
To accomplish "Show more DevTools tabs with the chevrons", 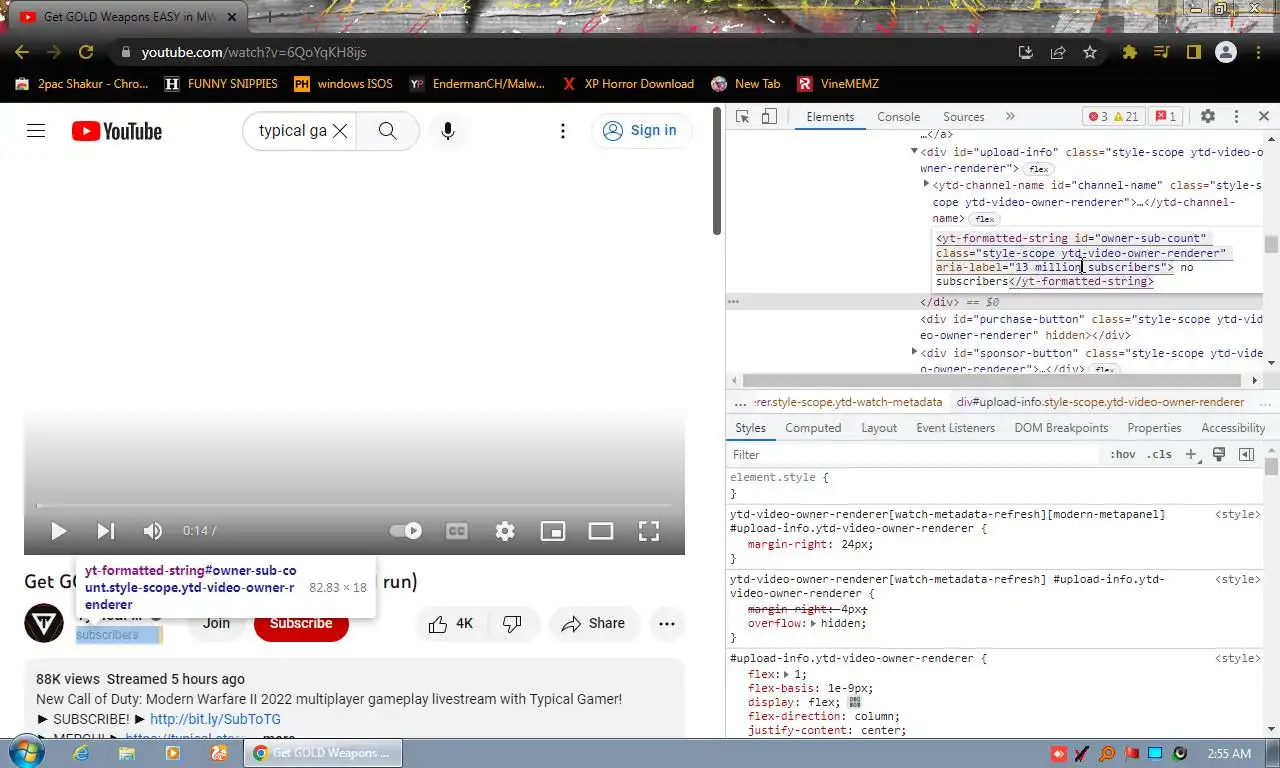I will (x=1010, y=117).
